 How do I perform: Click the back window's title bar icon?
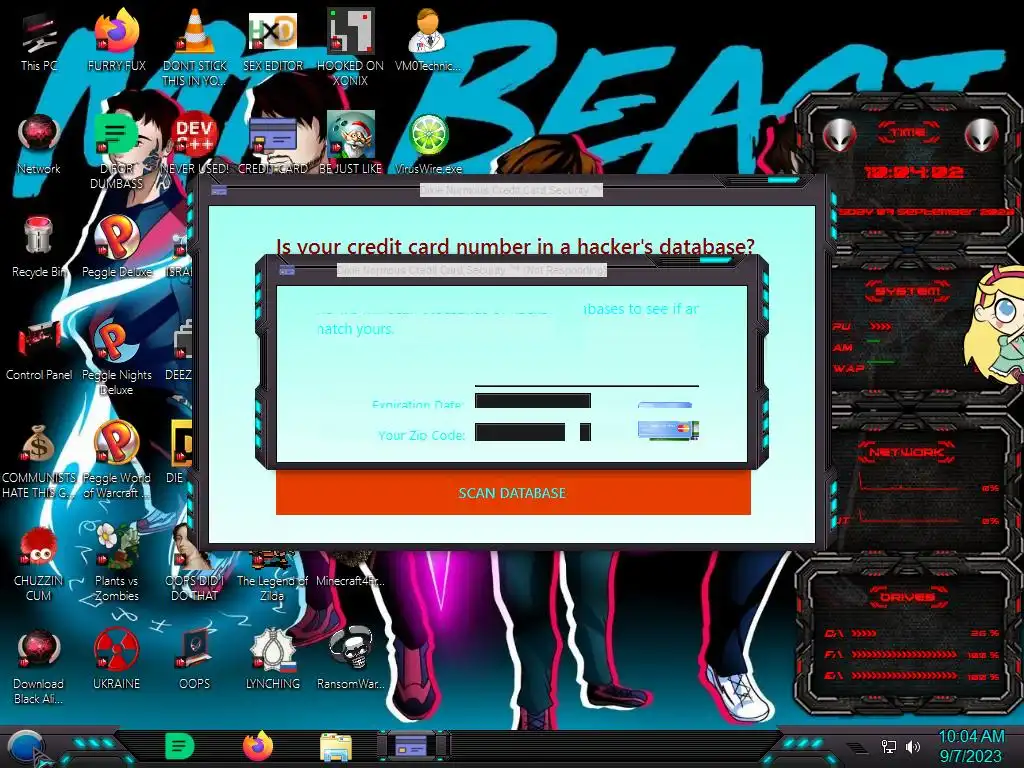pyautogui.click(x=219, y=191)
